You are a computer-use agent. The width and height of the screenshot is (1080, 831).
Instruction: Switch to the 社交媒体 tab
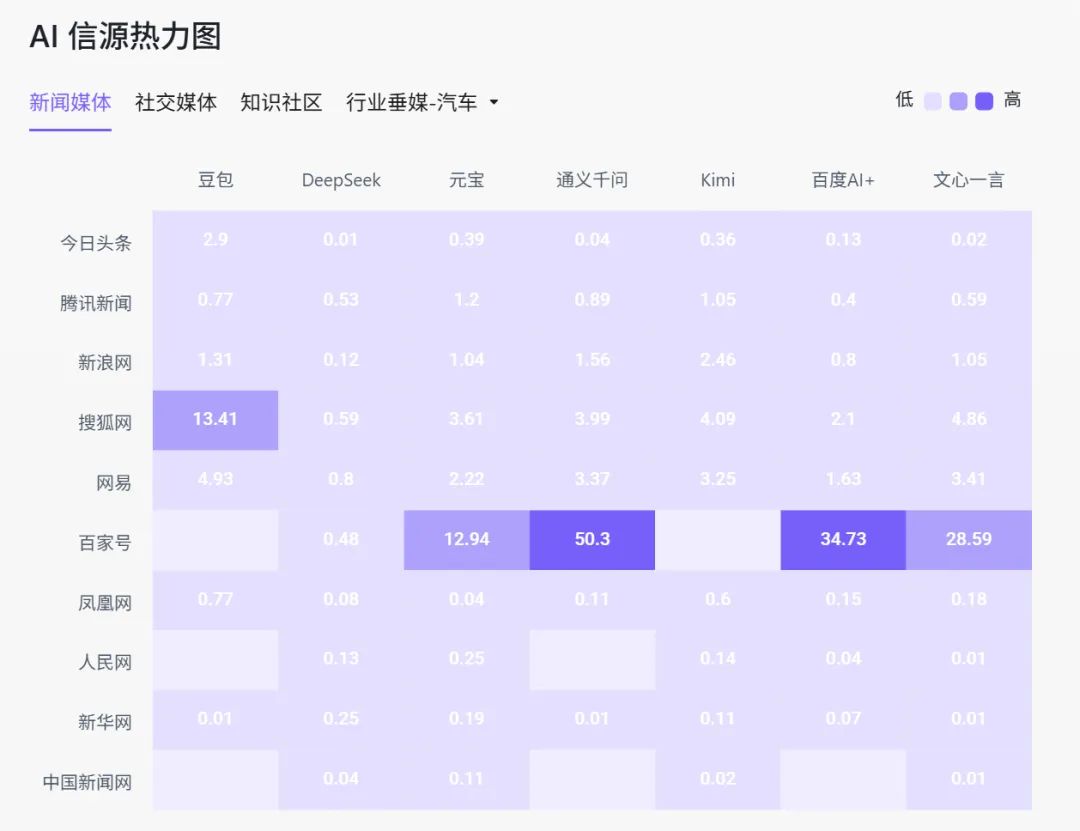[174, 103]
